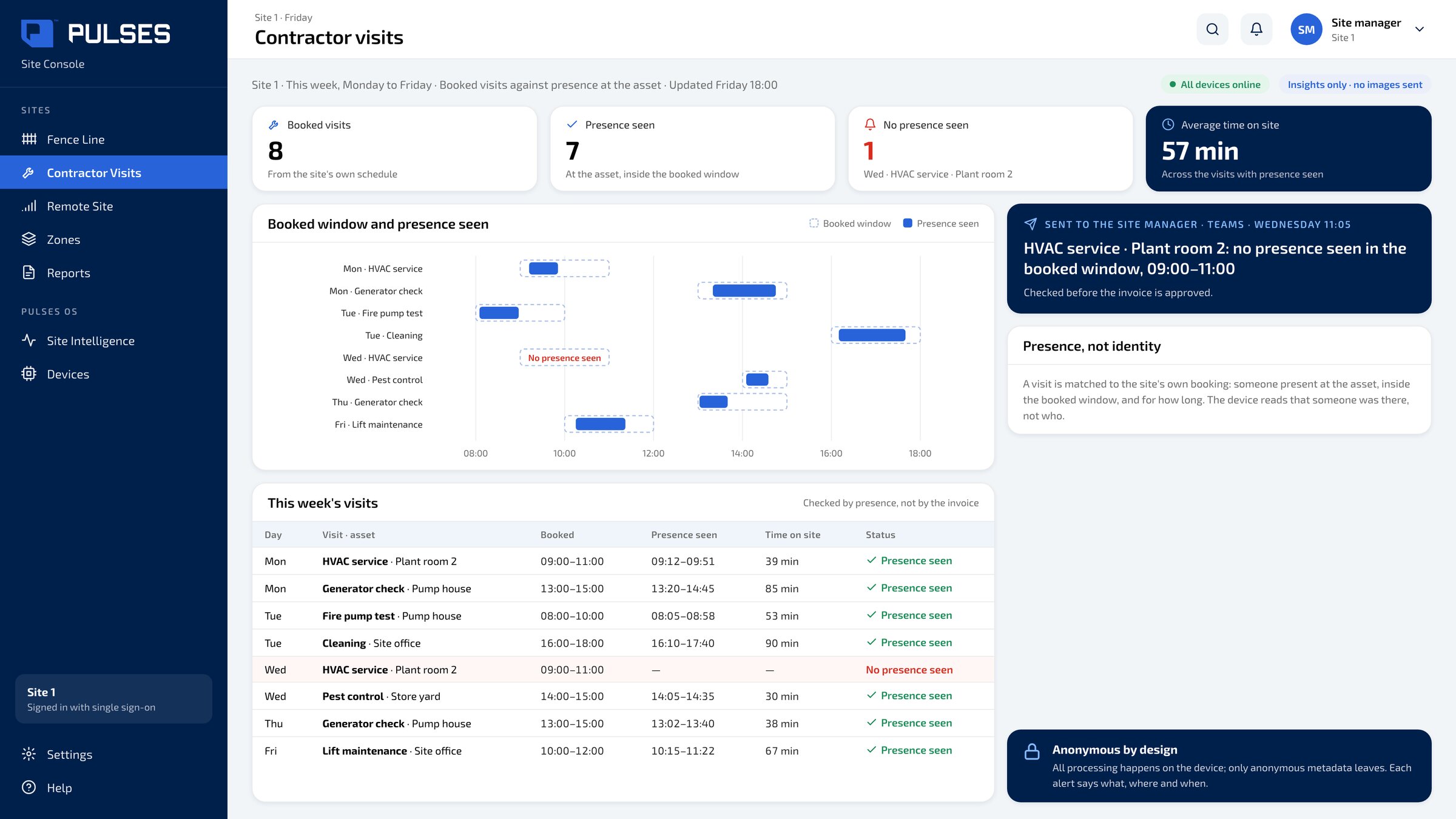Click the Pest control Store yard entry
Viewport: 1456px width, 819px height.
(381, 696)
